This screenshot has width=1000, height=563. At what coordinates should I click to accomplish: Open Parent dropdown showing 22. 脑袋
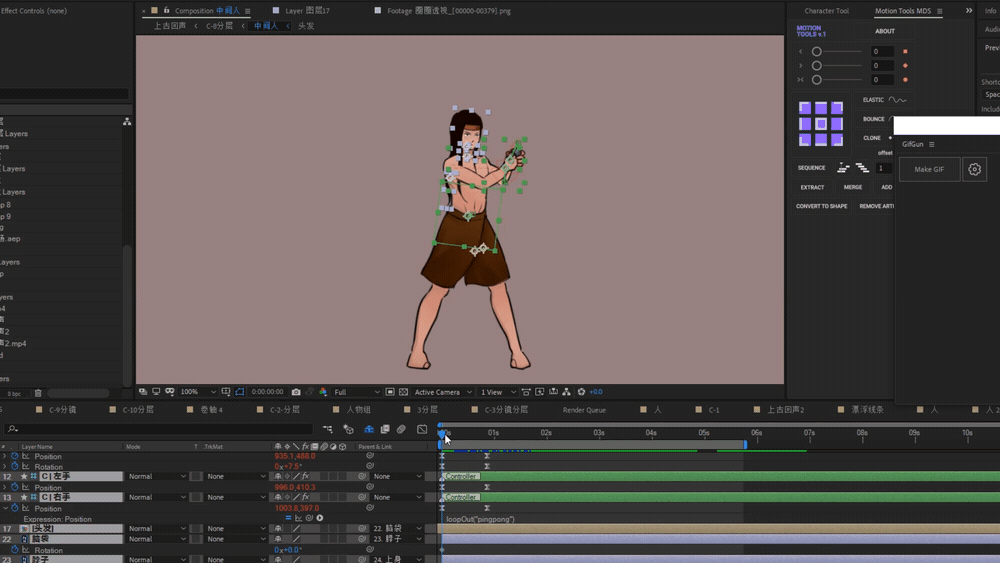397,529
